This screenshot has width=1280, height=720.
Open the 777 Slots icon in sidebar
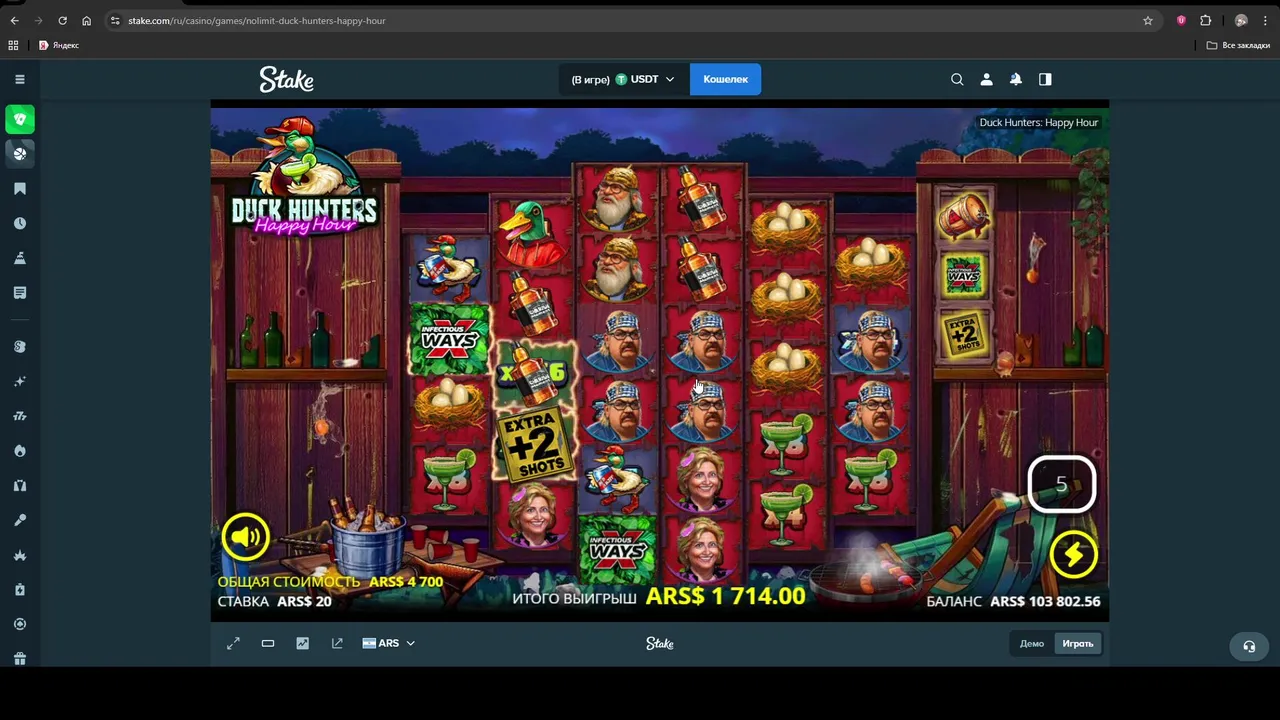click(x=19, y=416)
